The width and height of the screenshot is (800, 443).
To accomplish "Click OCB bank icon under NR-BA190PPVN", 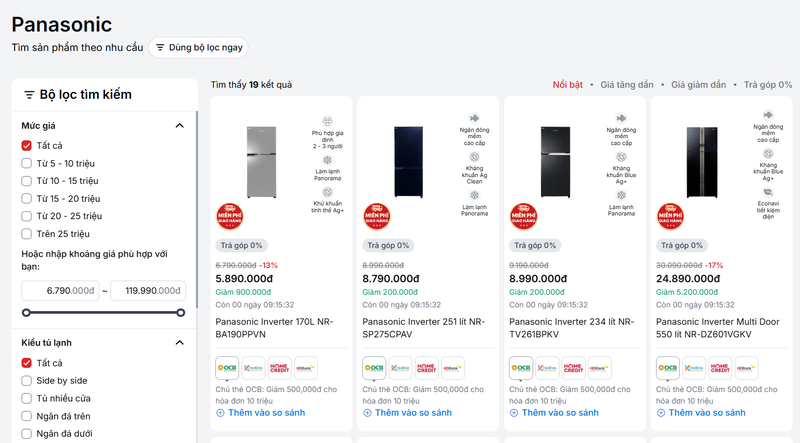I will coord(227,368).
